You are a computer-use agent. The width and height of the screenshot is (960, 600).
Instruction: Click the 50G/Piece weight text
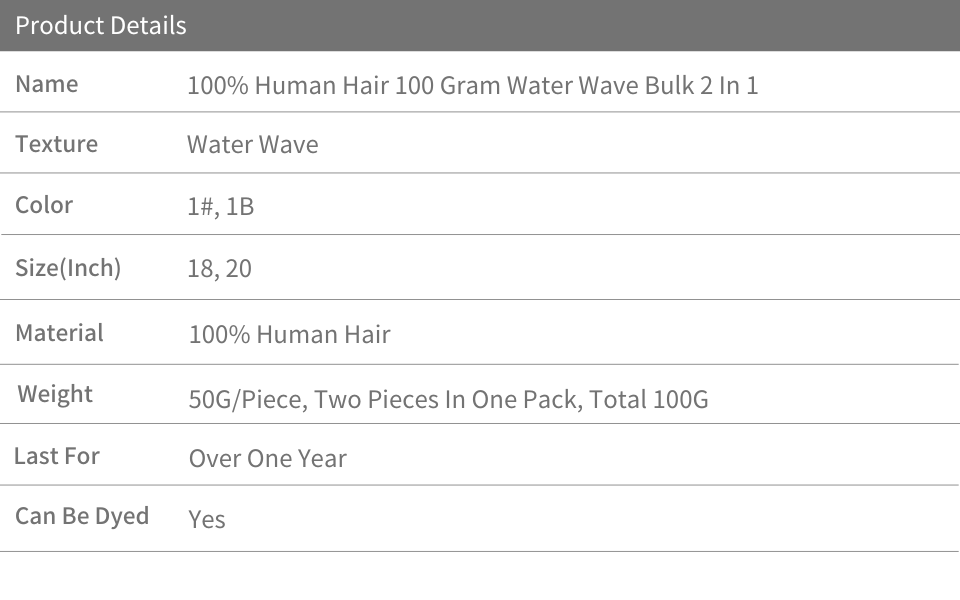(246, 400)
